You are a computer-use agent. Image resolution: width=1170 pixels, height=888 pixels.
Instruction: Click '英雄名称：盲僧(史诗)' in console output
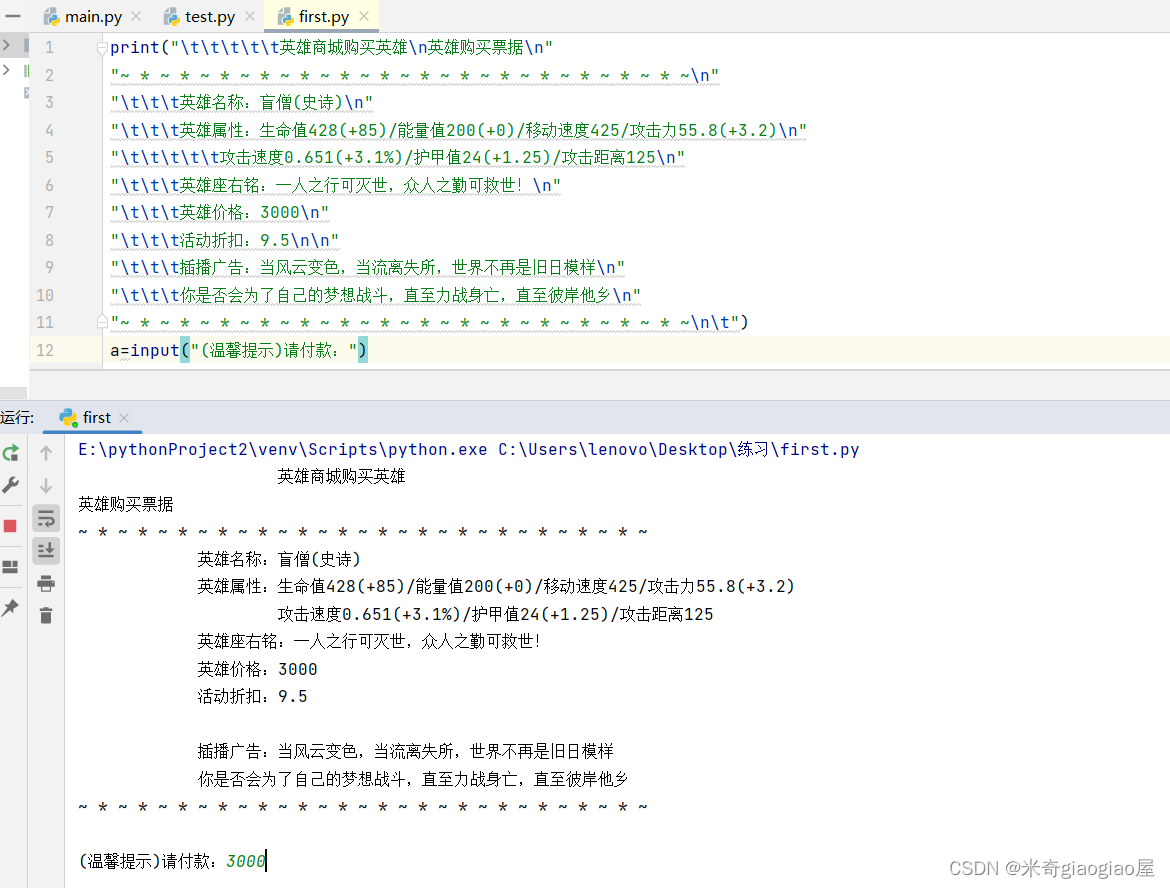[x=279, y=559]
